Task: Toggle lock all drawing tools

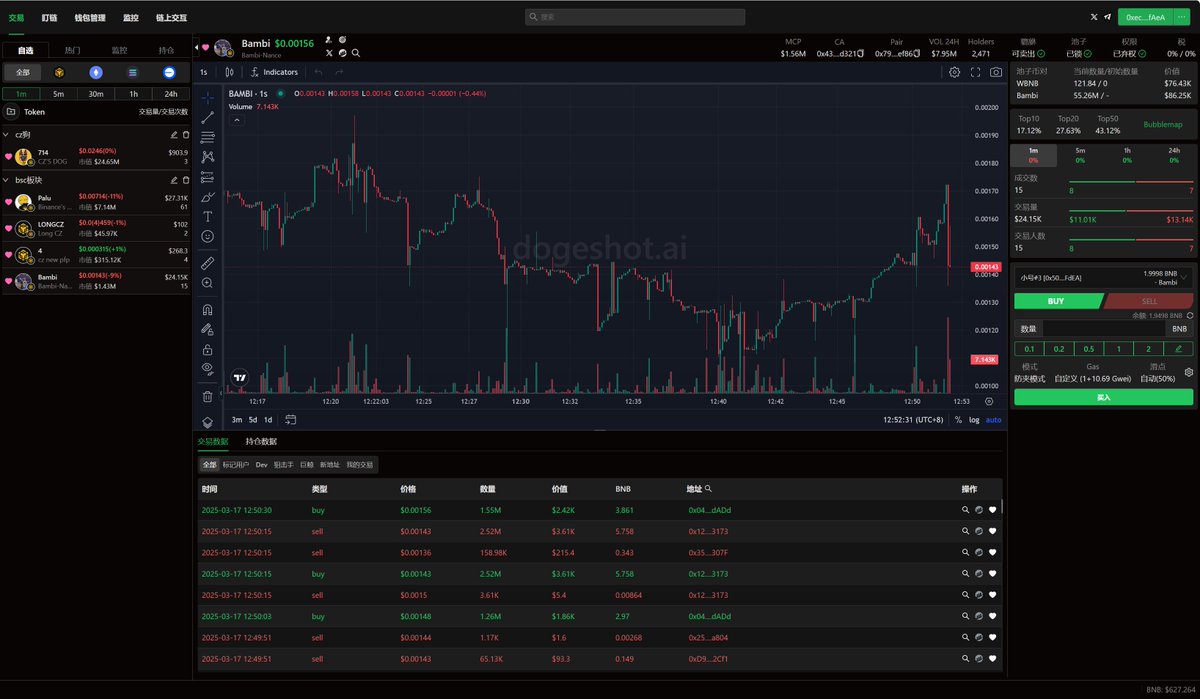Action: pos(207,349)
